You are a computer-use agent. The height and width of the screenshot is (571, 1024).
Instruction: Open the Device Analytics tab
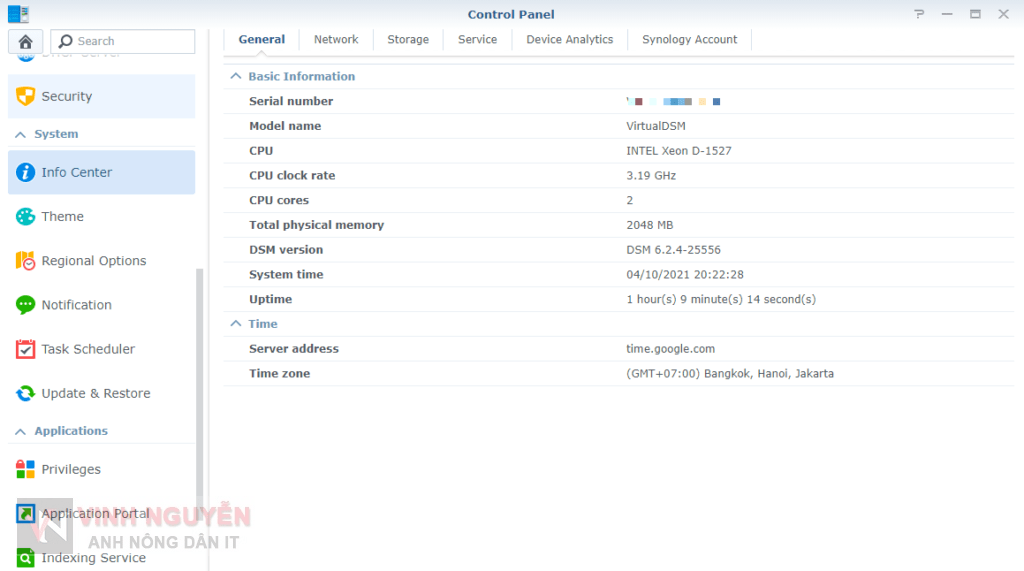coord(569,39)
